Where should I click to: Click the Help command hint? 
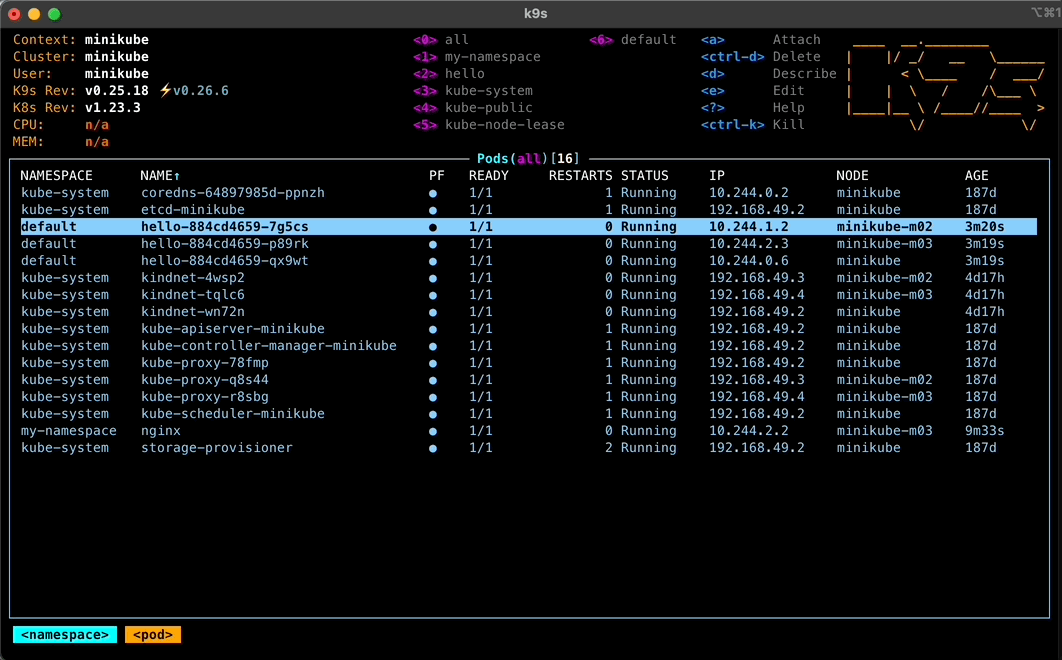[752, 108]
